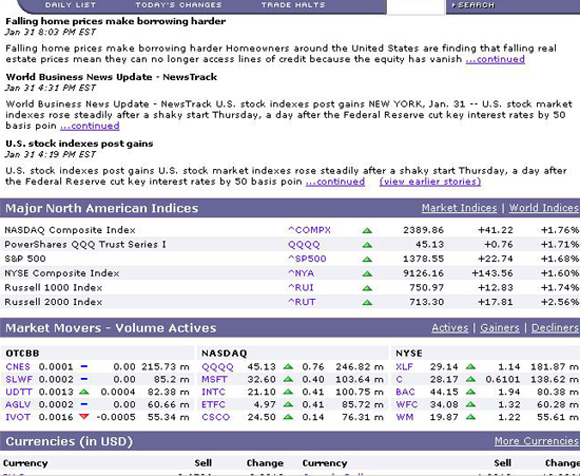
Task: Open continued link for U.S. stock indexes story
Action: click(x=335, y=182)
